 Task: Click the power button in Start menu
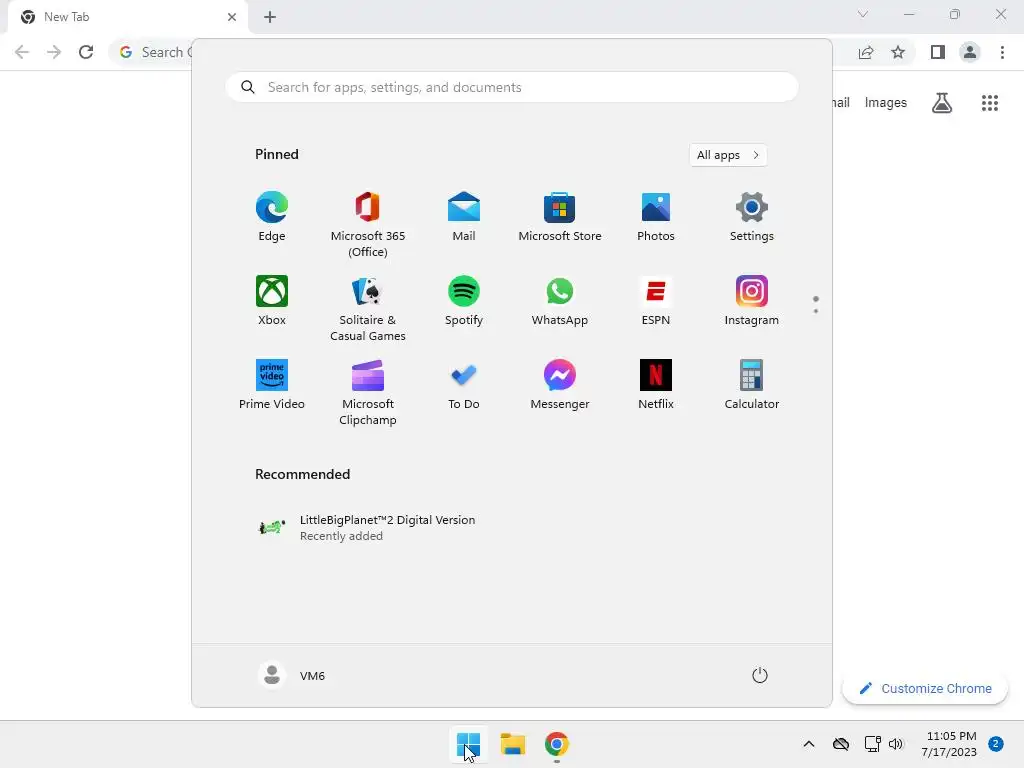tap(760, 675)
